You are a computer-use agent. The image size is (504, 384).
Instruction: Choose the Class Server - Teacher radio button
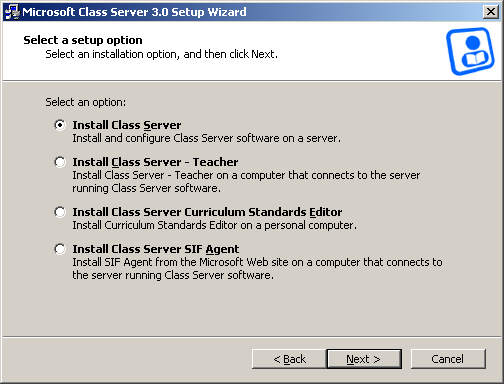click(60, 162)
